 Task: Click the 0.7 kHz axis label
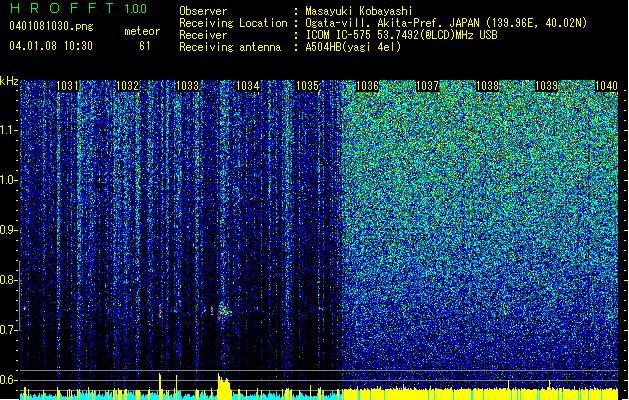[x=8, y=330]
